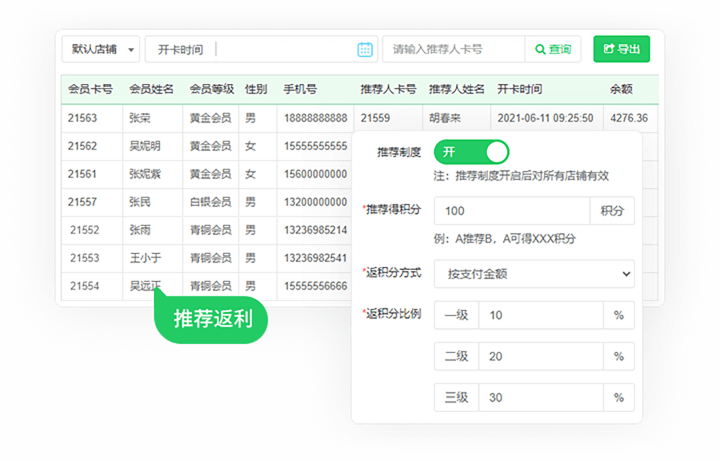Image resolution: width=720 pixels, height=461 pixels.
Task: Click phone number 13236985214
Action: (x=315, y=230)
